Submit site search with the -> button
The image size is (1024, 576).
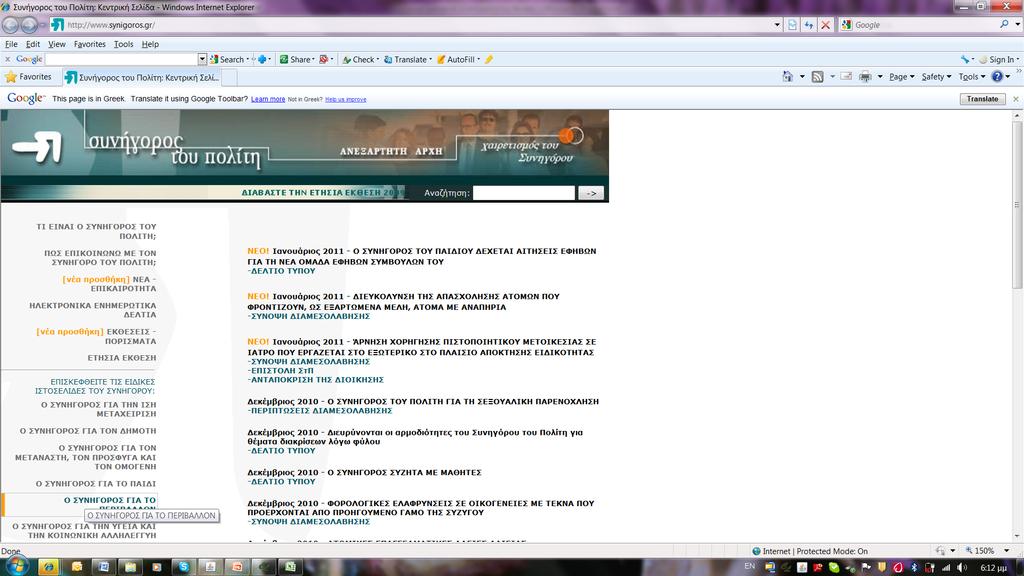pos(591,193)
